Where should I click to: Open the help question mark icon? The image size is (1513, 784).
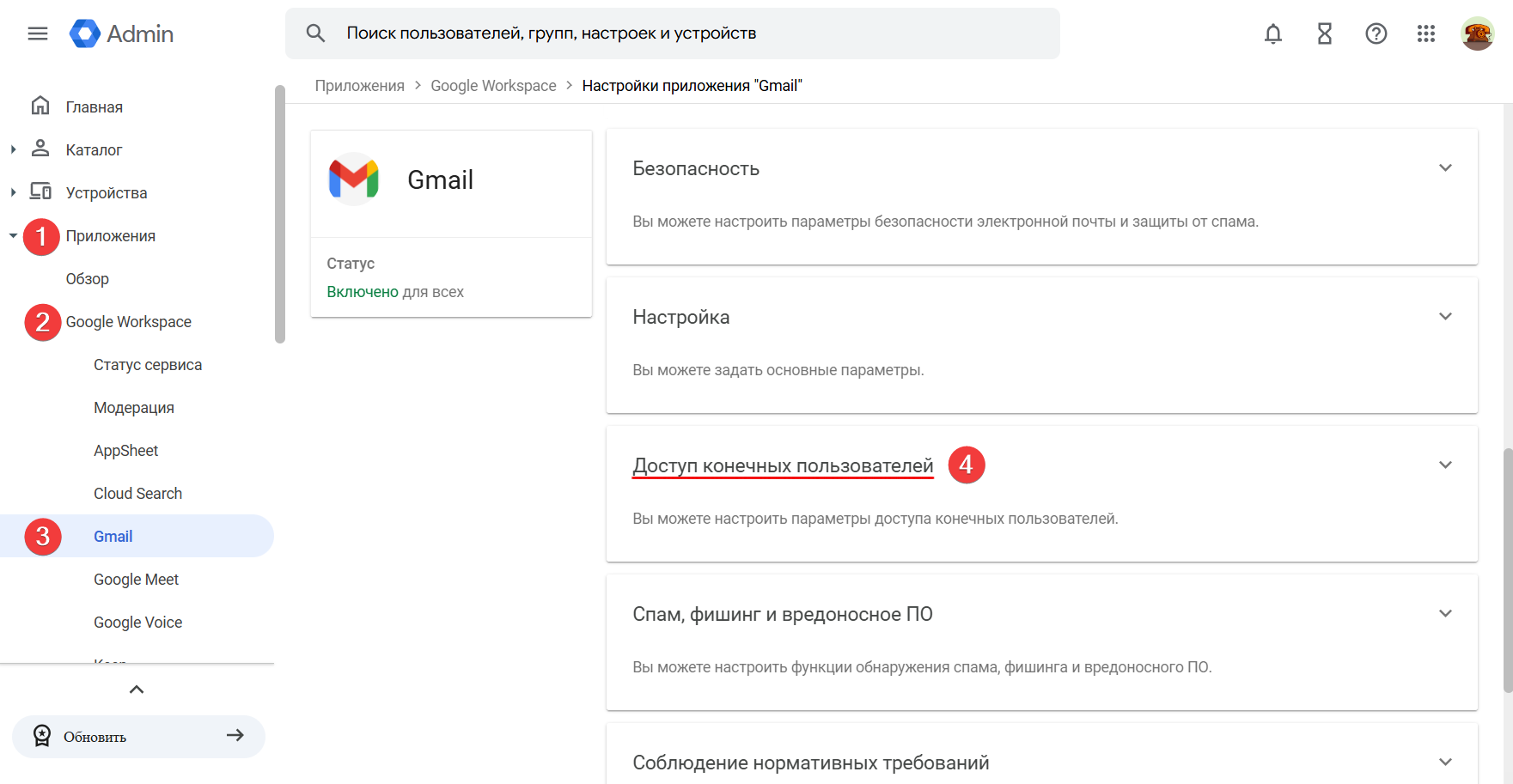tap(1376, 33)
